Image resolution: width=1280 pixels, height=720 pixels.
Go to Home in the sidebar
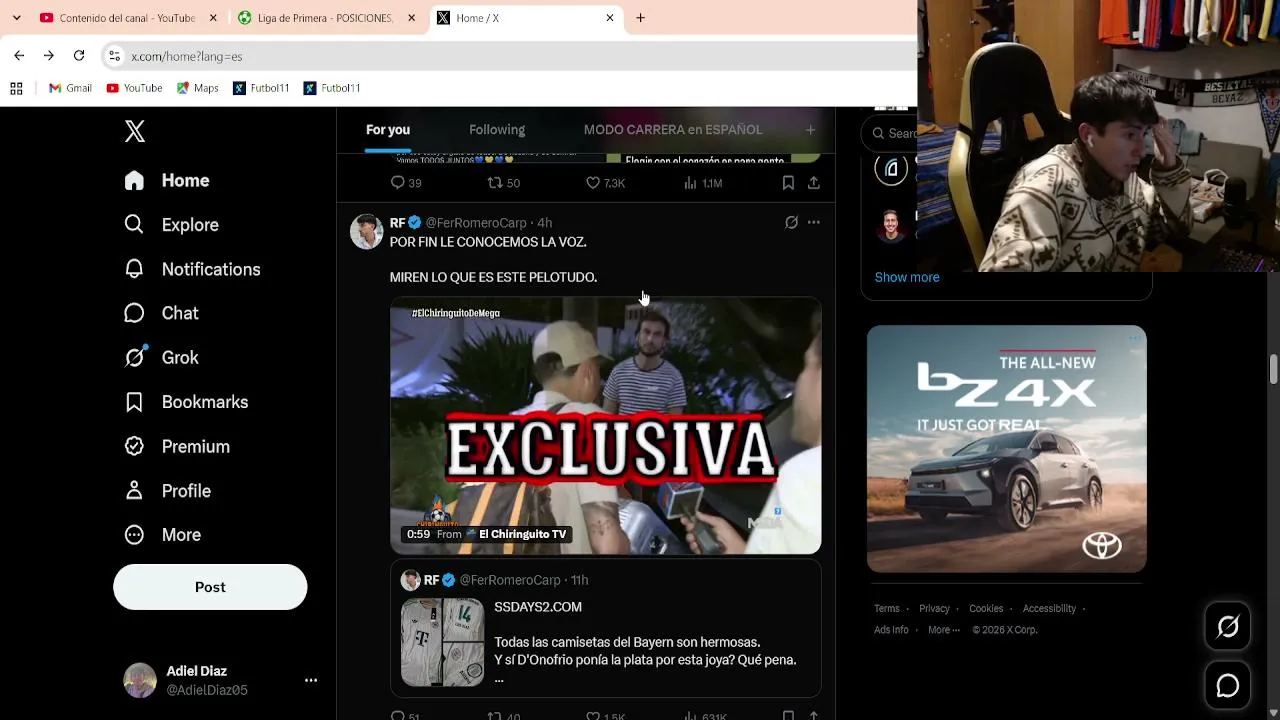(167, 181)
